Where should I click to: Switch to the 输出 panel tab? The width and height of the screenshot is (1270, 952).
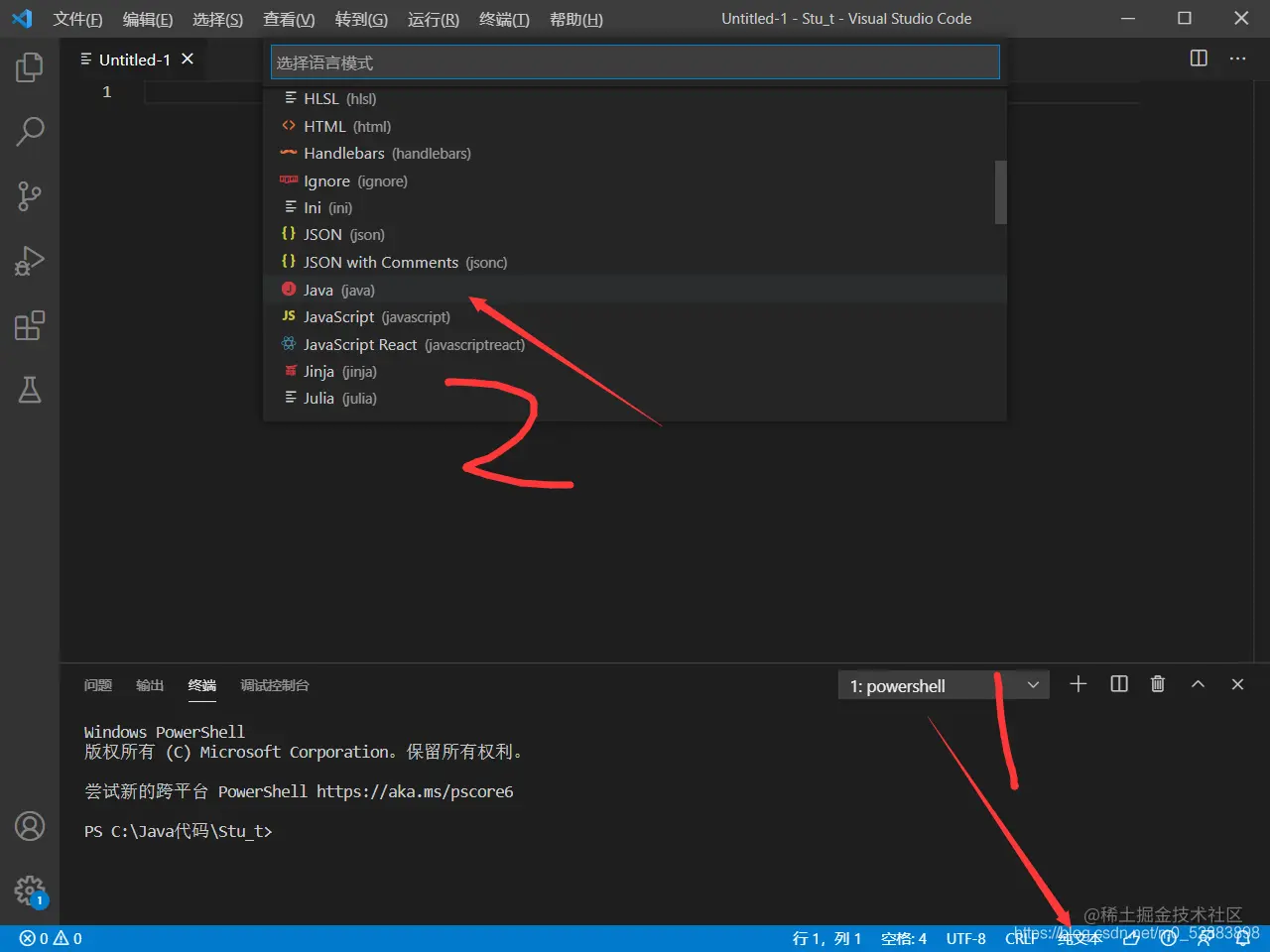[x=150, y=685]
